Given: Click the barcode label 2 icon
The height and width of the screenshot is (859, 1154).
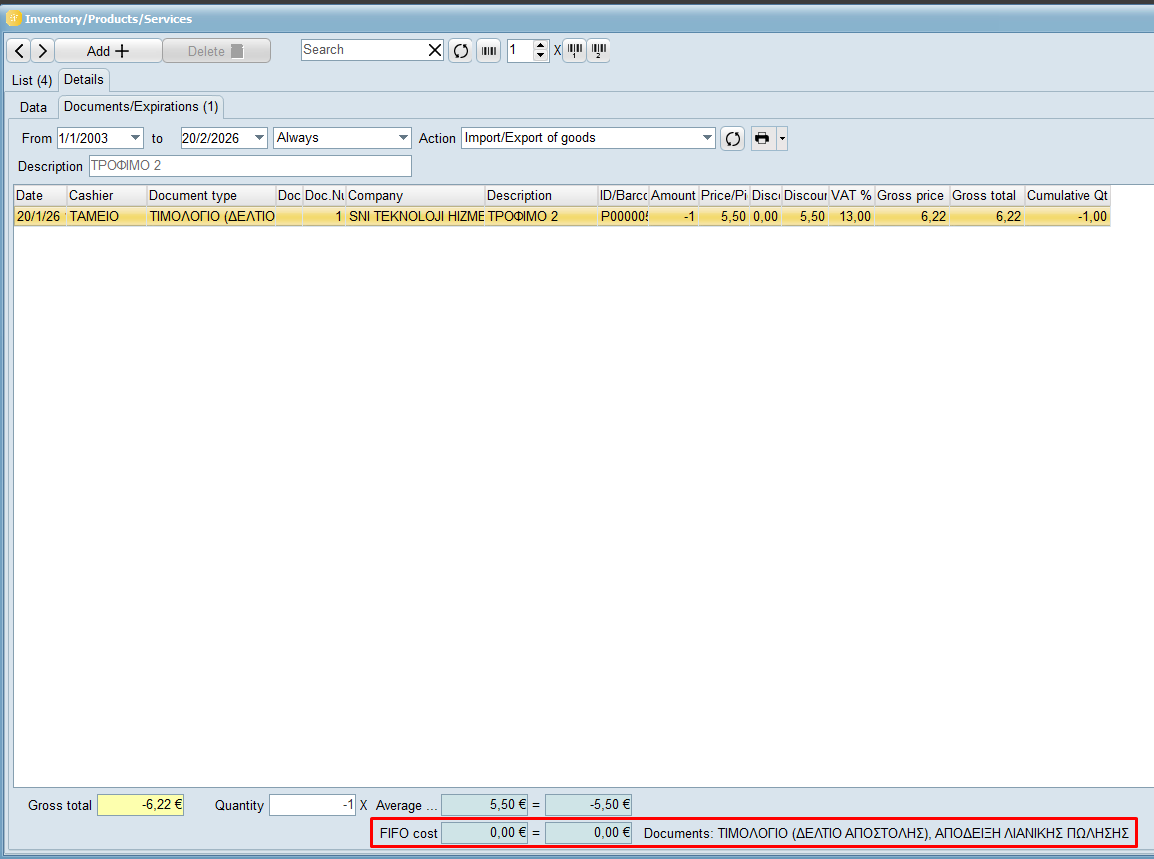Looking at the screenshot, I should click(x=598, y=51).
